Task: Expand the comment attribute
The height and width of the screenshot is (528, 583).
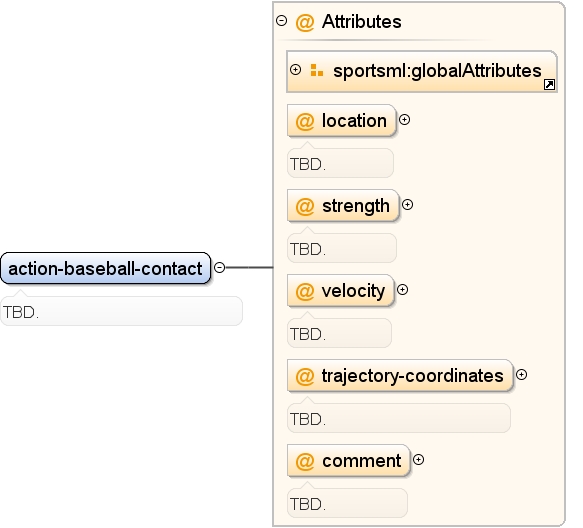Action: pos(419,460)
